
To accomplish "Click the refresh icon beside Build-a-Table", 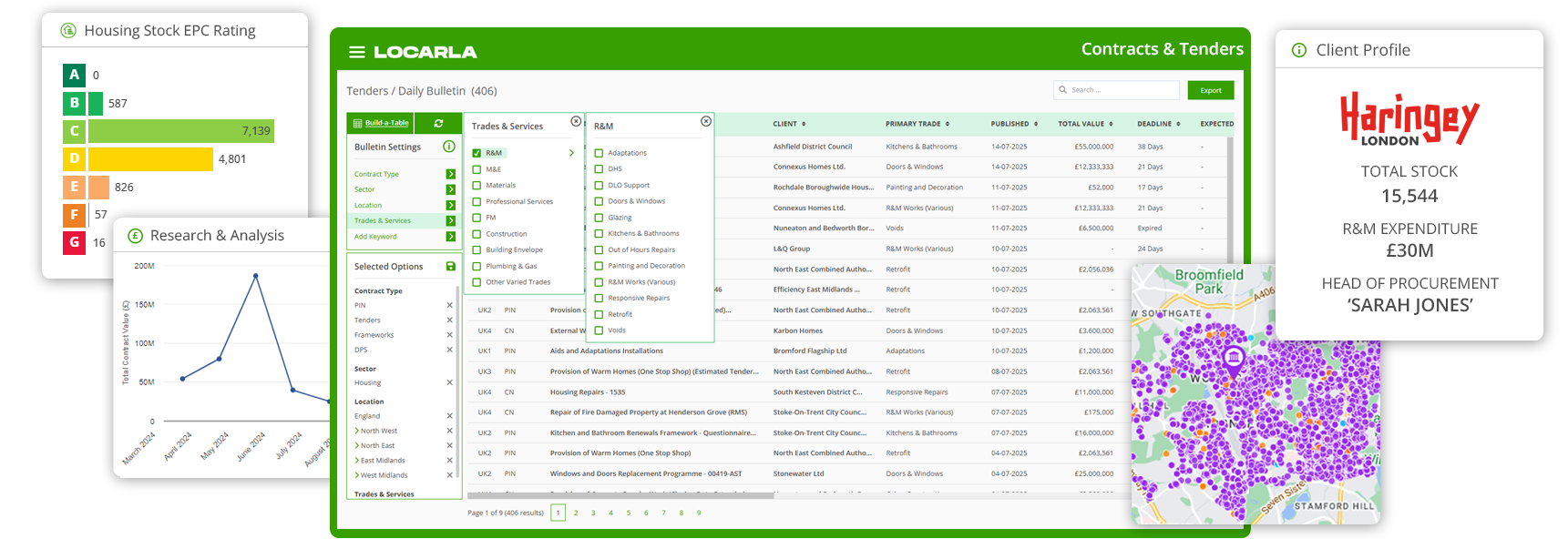I will click(438, 123).
